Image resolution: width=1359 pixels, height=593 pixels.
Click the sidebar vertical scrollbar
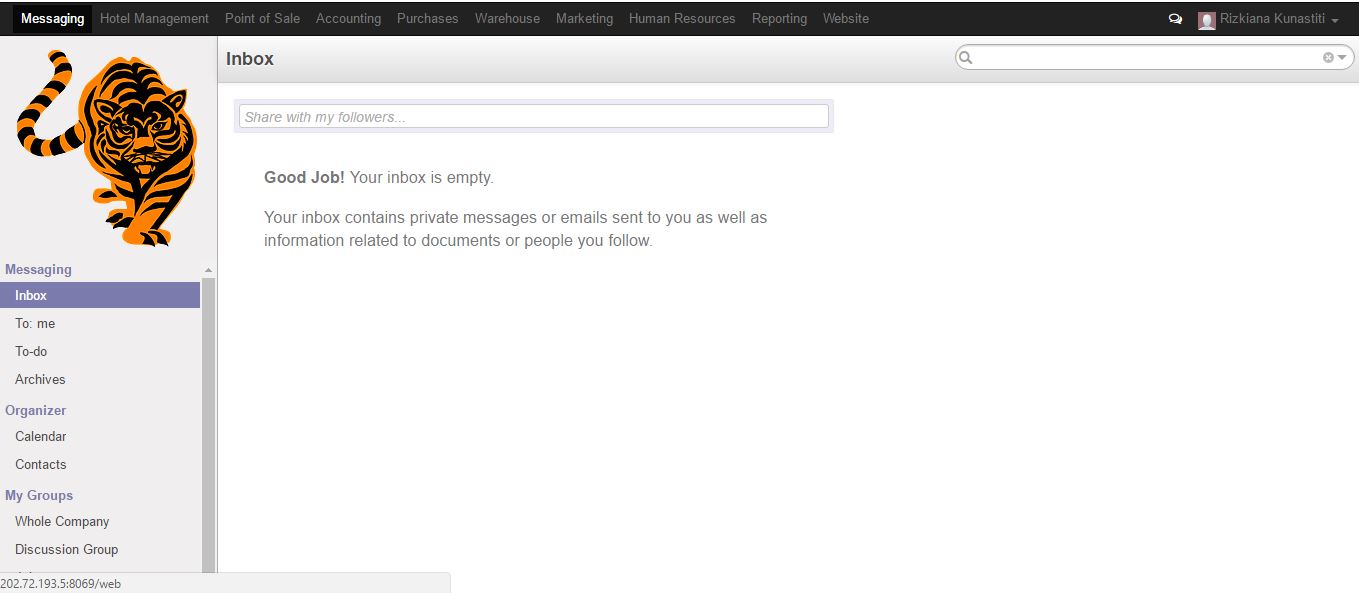pyautogui.click(x=208, y=425)
